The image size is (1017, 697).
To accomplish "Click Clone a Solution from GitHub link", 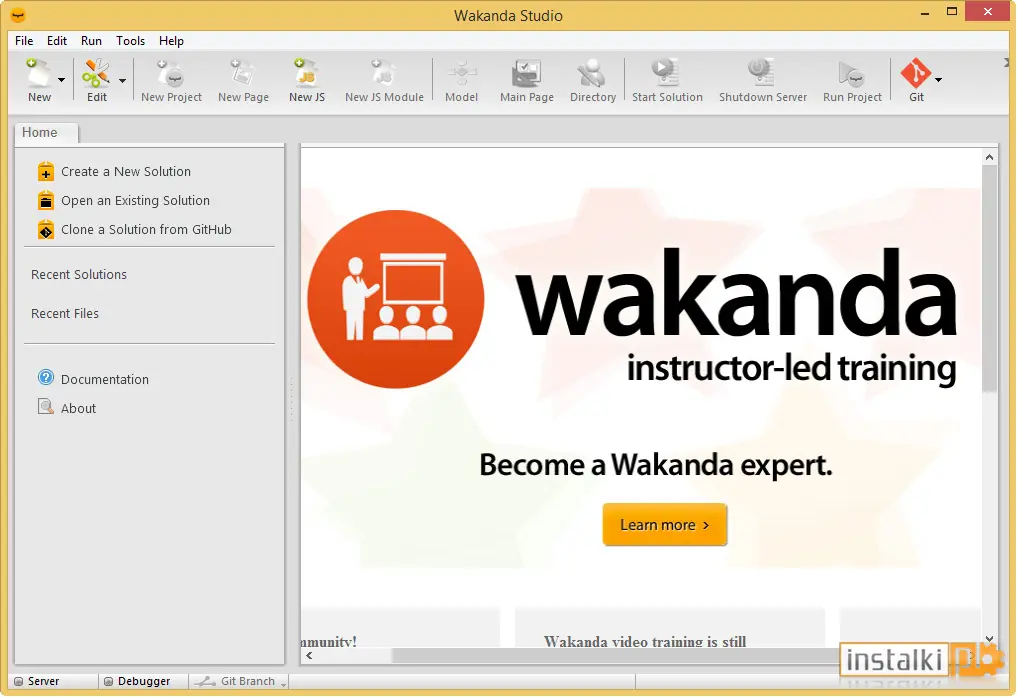I will (x=146, y=230).
